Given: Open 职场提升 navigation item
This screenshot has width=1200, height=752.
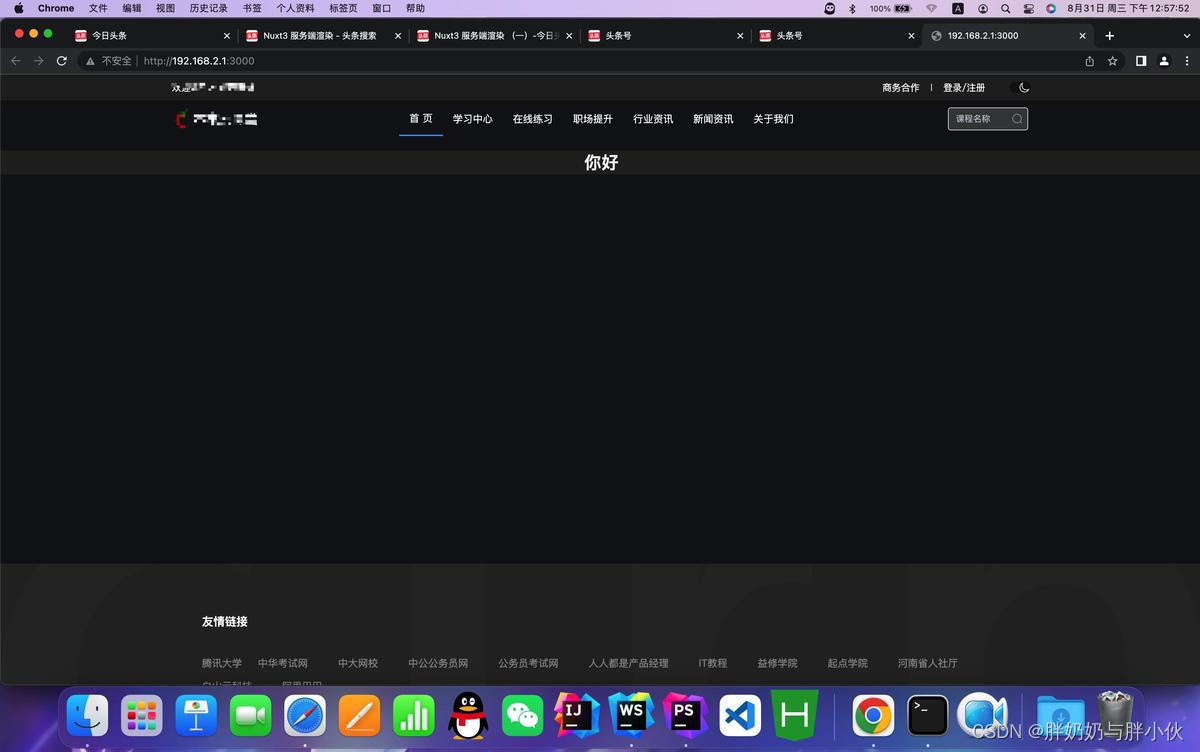Looking at the screenshot, I should (x=593, y=119).
